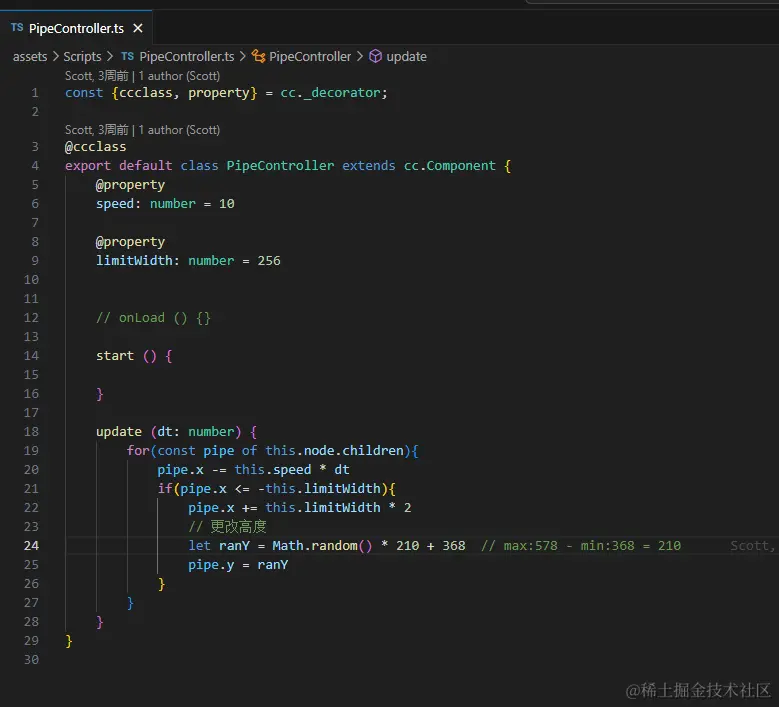
Task: Click the update method name in code
Action: 119,432
